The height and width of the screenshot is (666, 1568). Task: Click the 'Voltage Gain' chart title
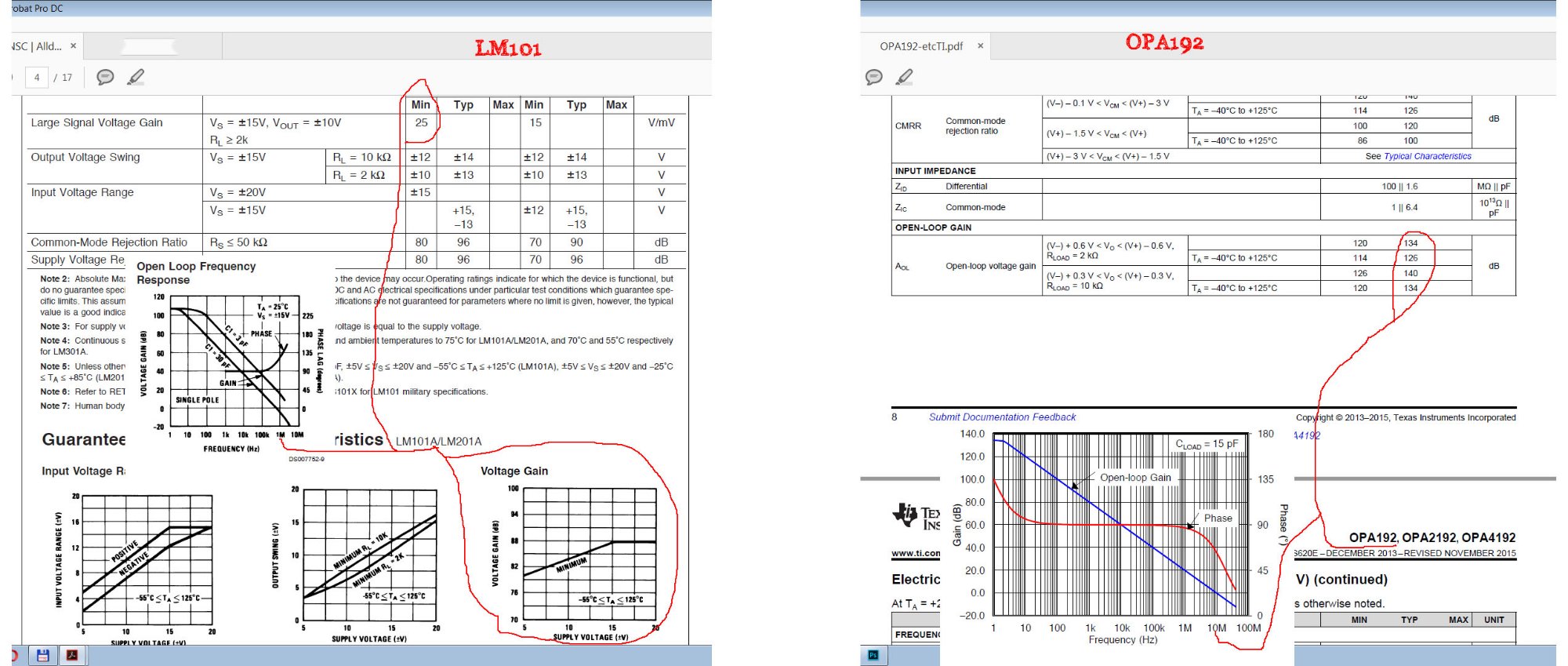[514, 471]
